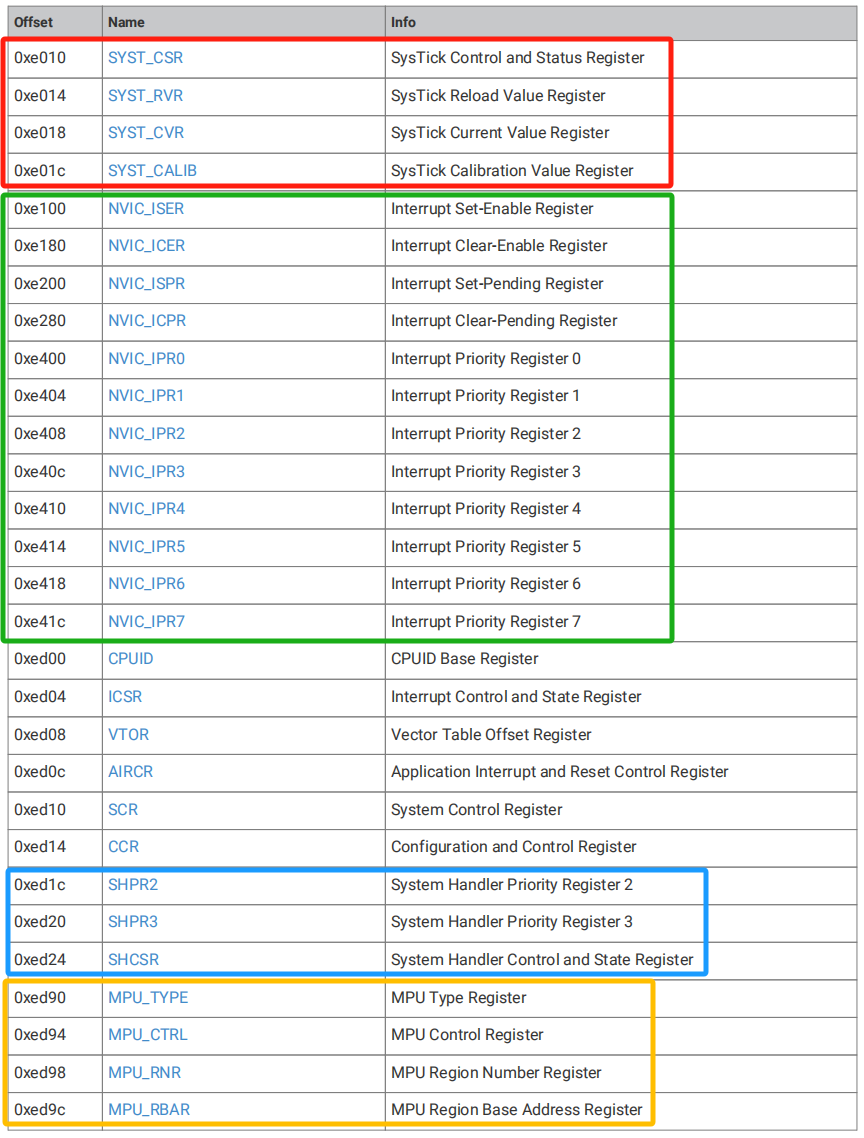Follow the NVIC_ICPR link
Image resolution: width=864 pixels, height=1138 pixels.
147,321
